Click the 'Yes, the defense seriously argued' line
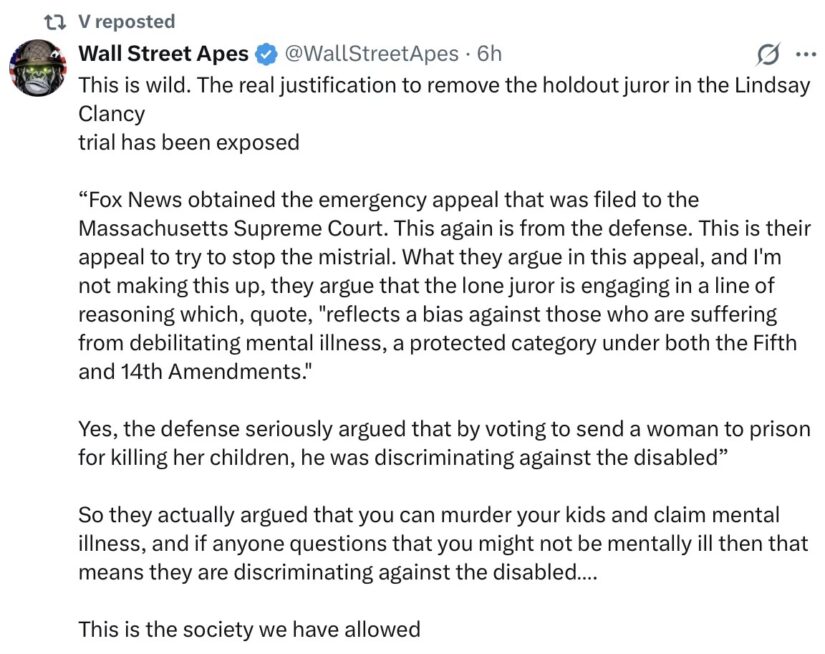 pos(444,429)
